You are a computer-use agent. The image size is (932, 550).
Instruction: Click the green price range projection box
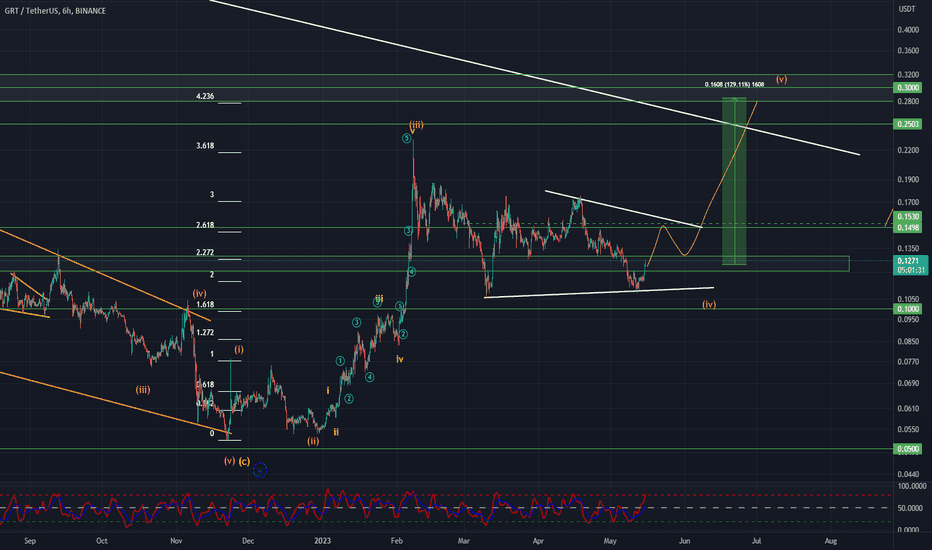[x=734, y=181]
